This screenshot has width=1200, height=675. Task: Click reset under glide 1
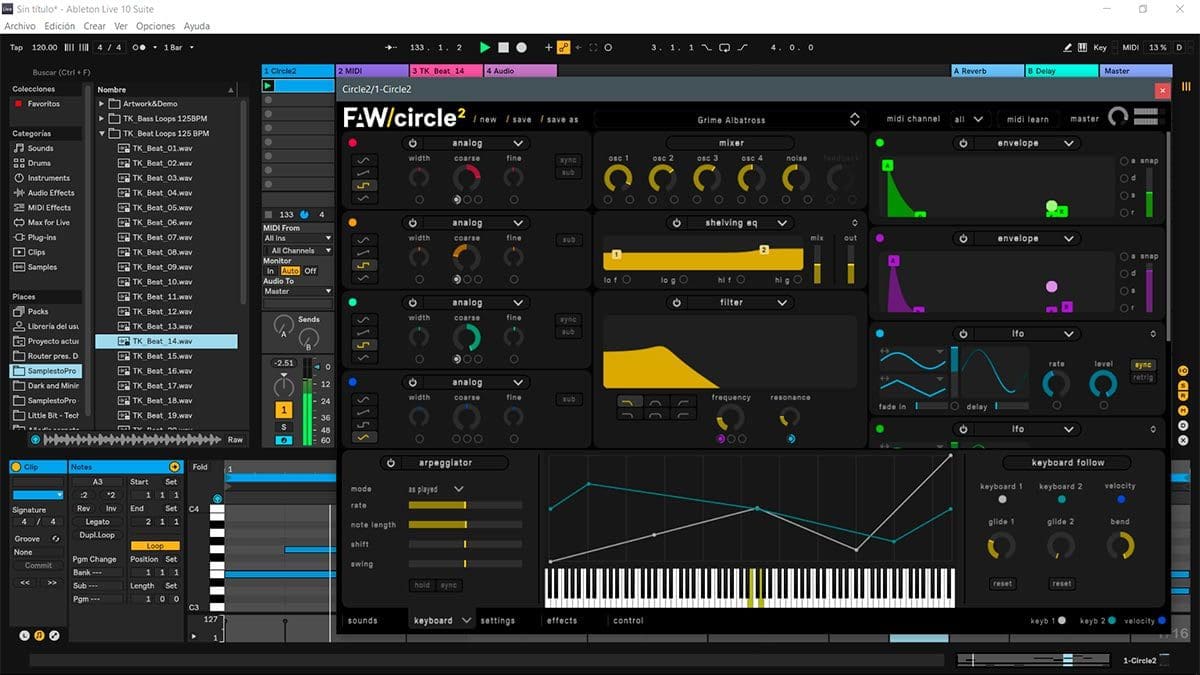click(1002, 584)
